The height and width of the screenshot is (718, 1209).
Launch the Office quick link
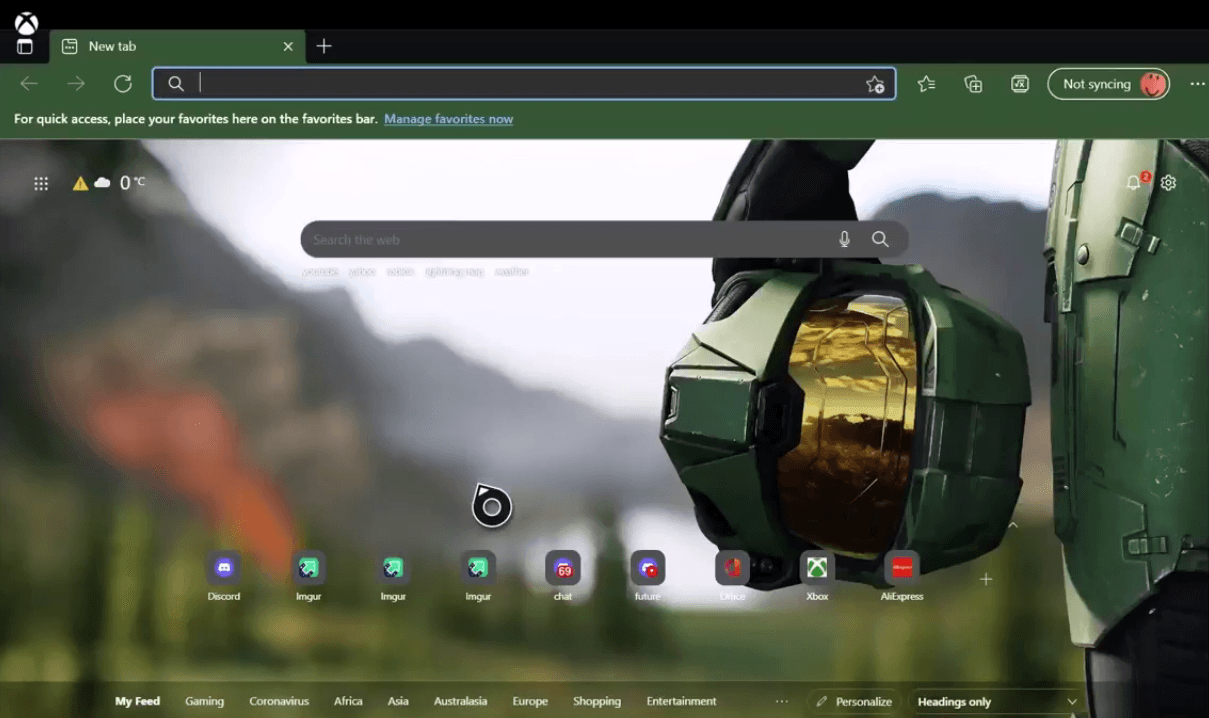[731, 570]
